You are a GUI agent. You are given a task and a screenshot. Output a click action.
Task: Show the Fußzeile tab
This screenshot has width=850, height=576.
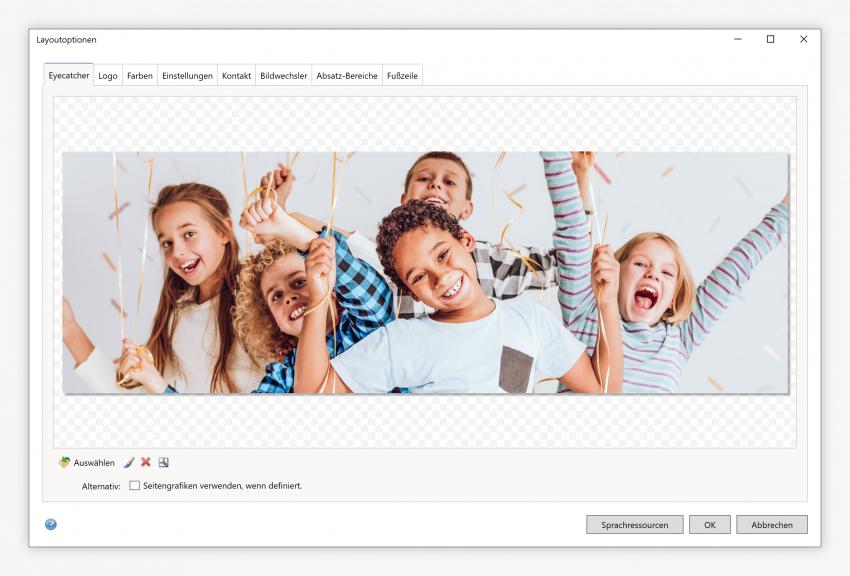402,76
